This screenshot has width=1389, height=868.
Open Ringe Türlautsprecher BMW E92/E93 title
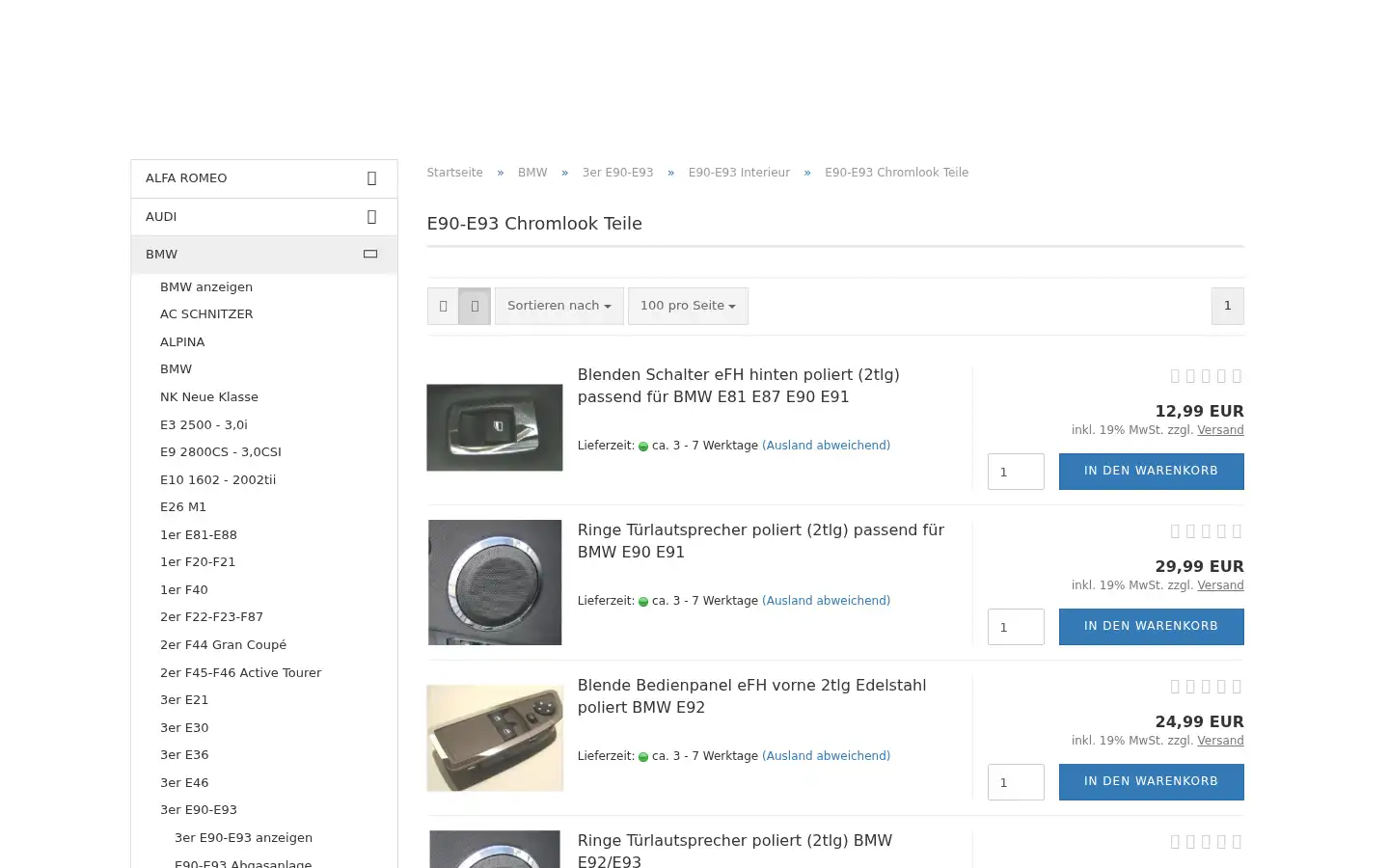(x=735, y=850)
